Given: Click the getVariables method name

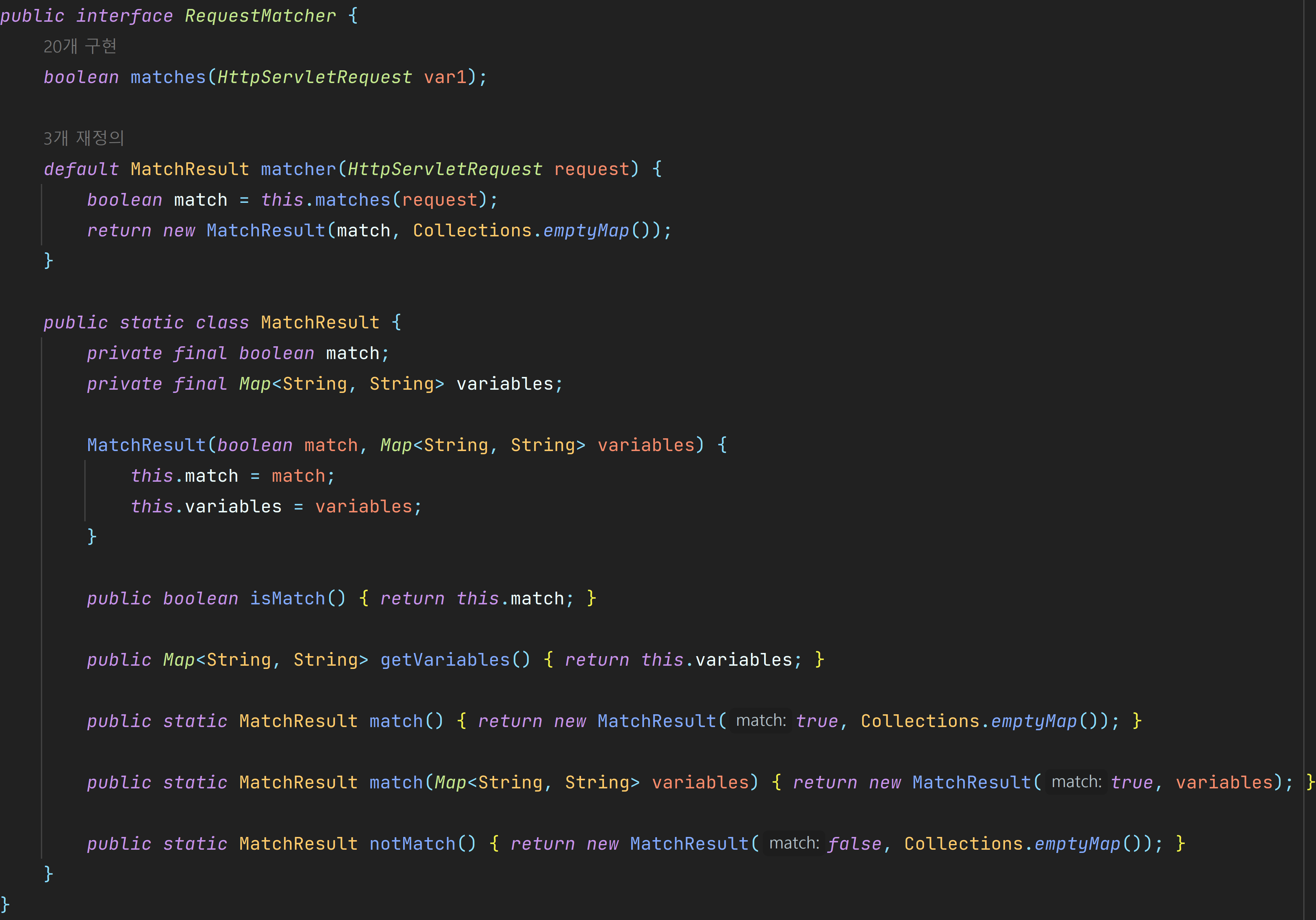Looking at the screenshot, I should [x=445, y=660].
